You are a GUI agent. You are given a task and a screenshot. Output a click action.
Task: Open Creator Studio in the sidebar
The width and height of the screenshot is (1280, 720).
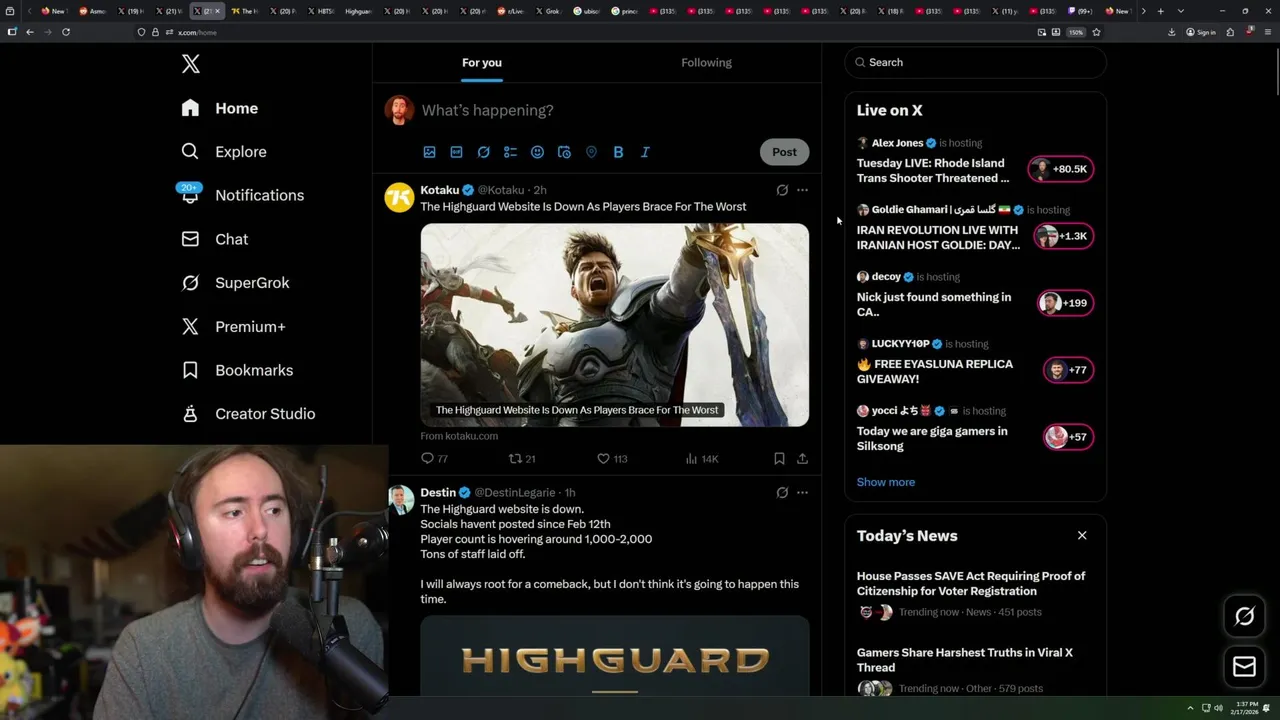(x=249, y=414)
